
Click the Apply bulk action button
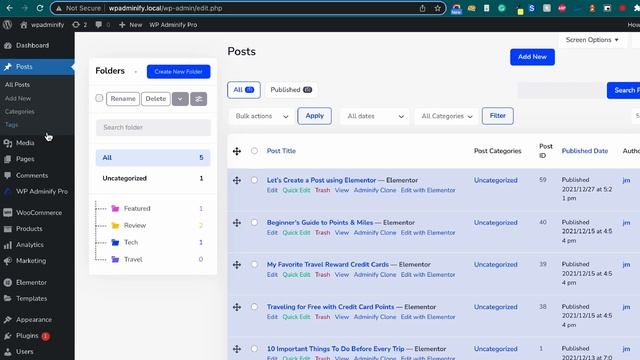(x=314, y=116)
